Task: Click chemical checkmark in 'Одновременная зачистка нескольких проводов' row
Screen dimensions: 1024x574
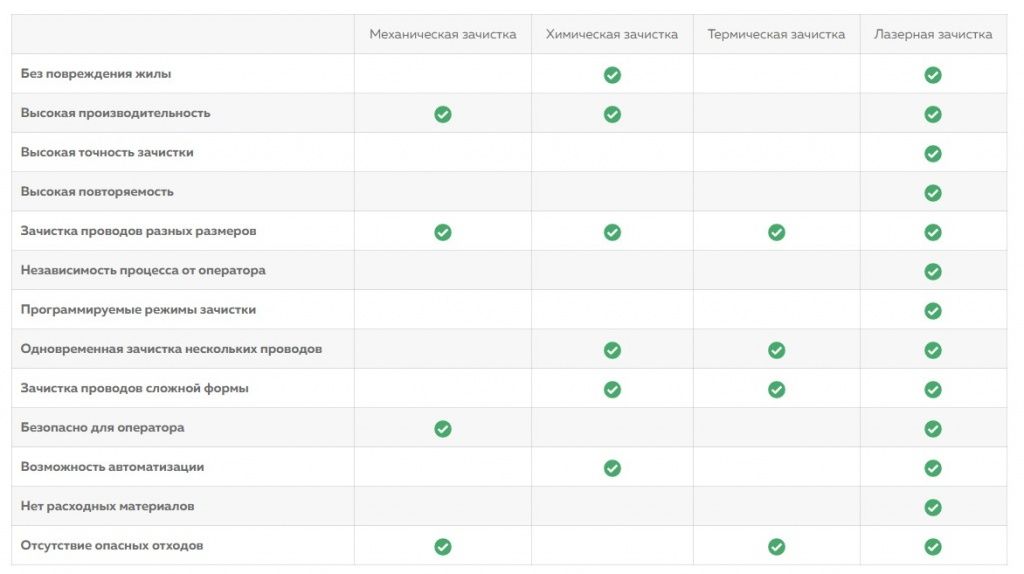Action: pos(612,350)
